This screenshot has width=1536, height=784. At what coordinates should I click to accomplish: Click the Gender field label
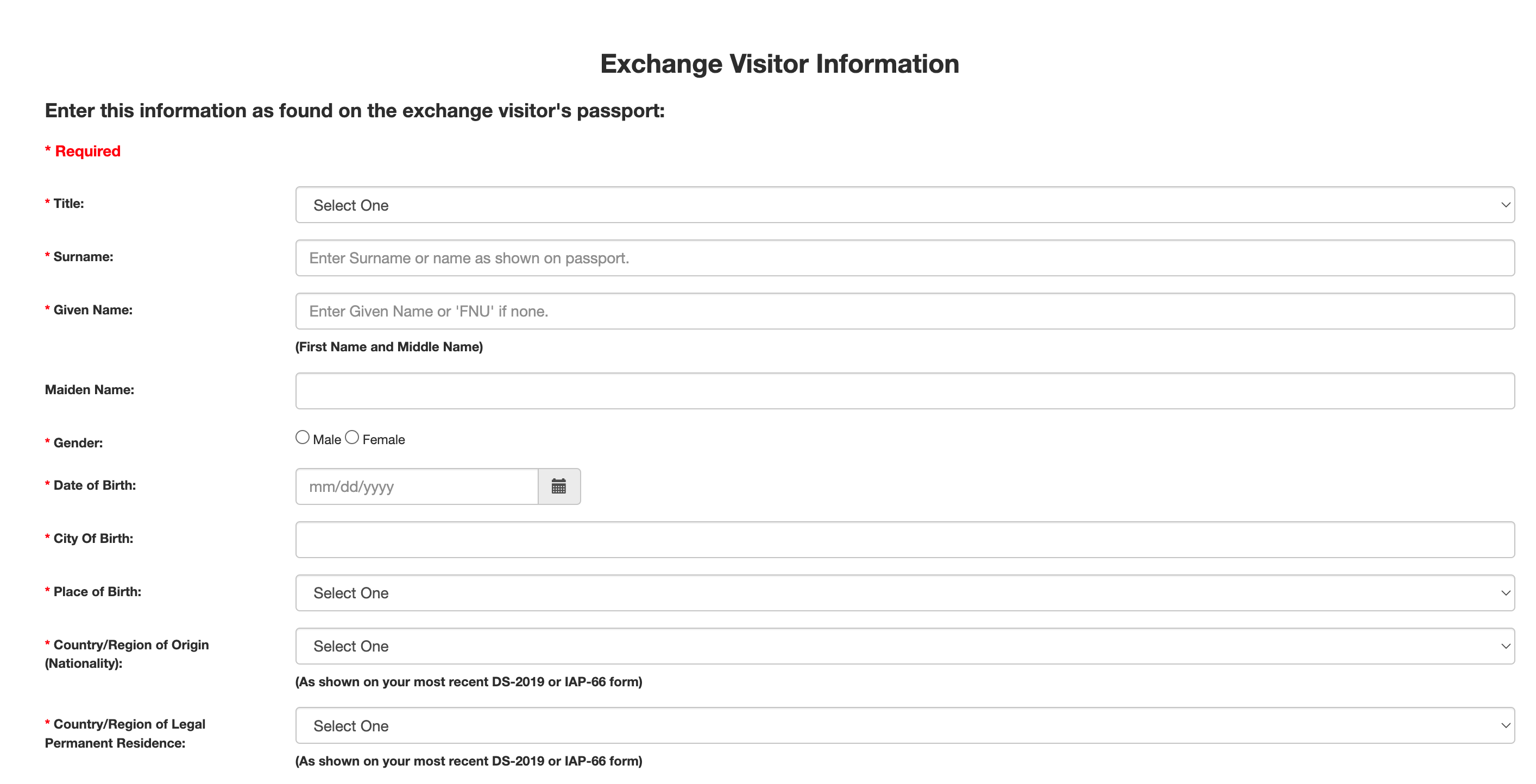coord(78,443)
